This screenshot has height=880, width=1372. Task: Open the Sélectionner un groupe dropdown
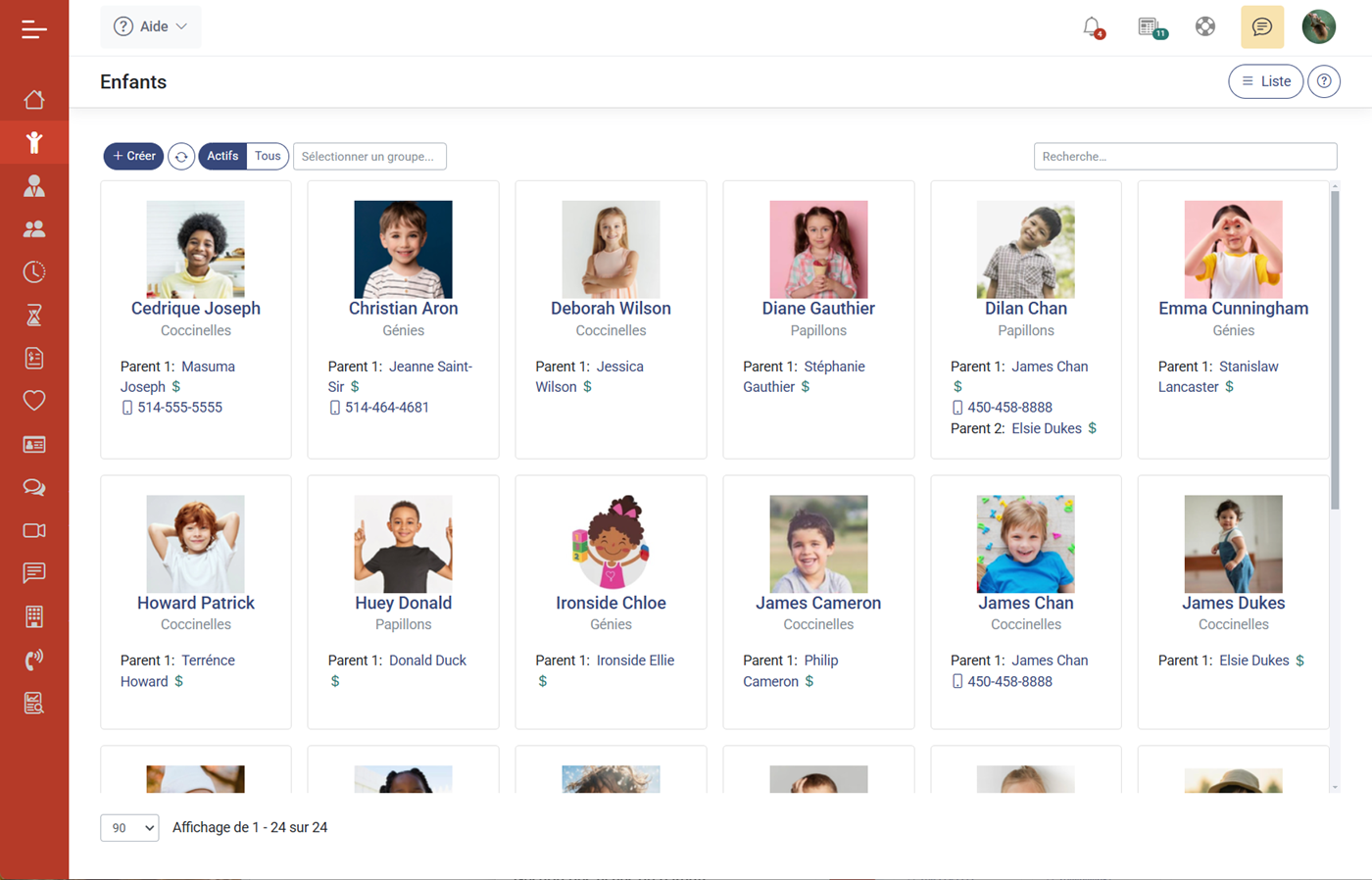369,156
